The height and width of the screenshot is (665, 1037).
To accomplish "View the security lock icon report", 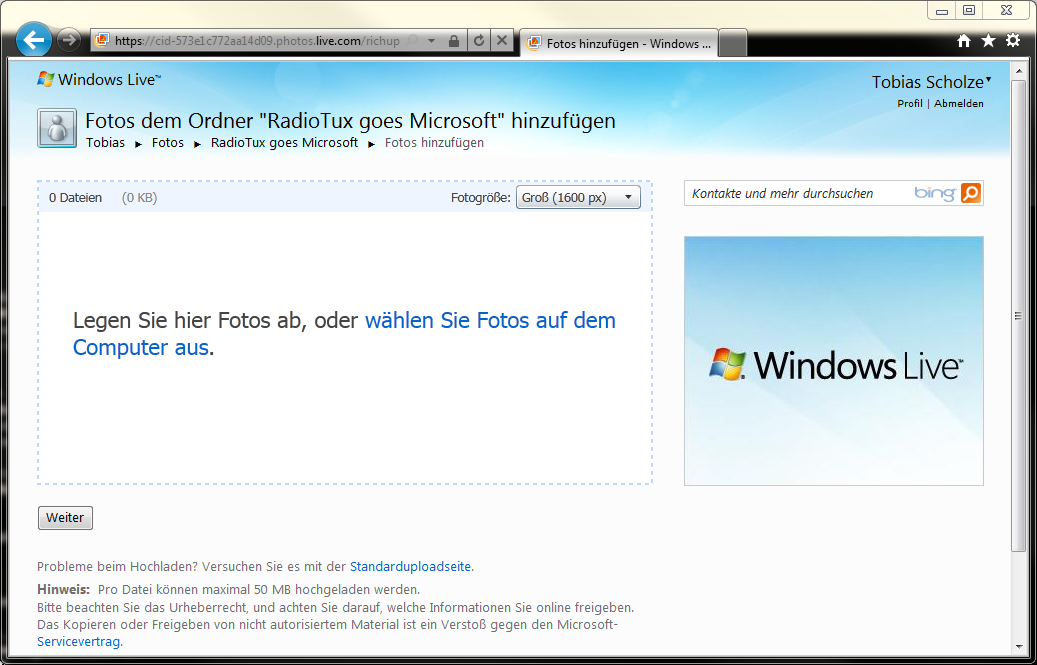I will 454,41.
